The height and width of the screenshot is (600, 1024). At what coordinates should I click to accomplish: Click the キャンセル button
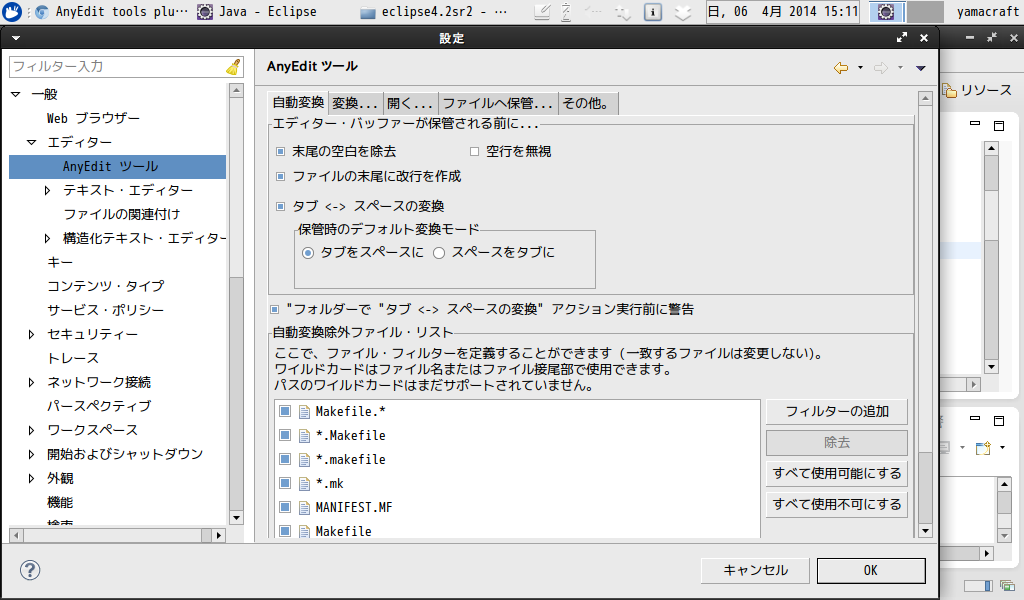pyautogui.click(x=755, y=571)
